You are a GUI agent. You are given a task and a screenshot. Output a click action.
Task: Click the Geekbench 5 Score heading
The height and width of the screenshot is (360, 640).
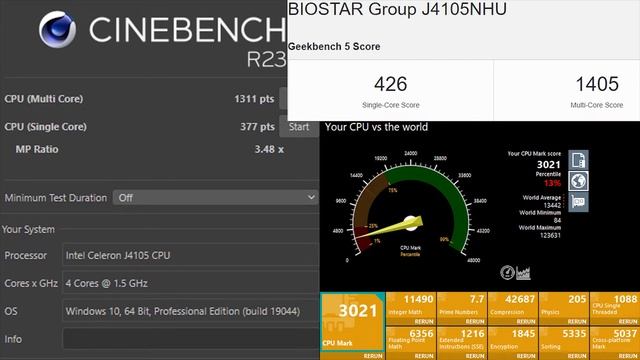coord(334,47)
